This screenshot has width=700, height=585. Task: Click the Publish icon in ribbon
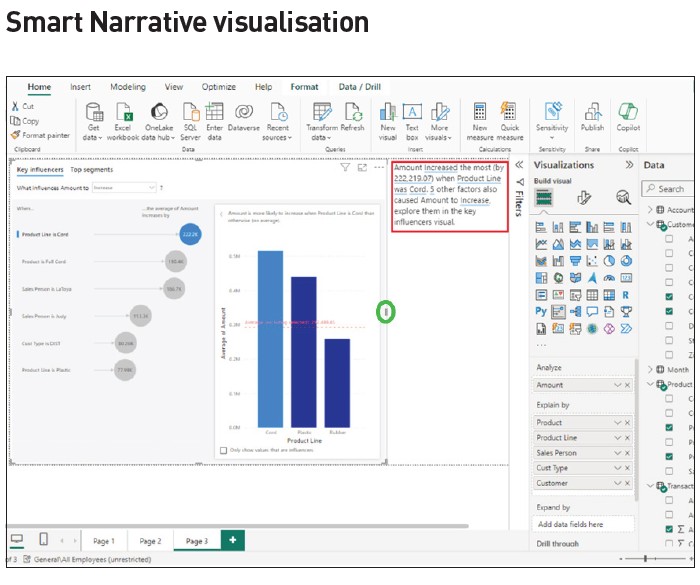click(x=592, y=114)
